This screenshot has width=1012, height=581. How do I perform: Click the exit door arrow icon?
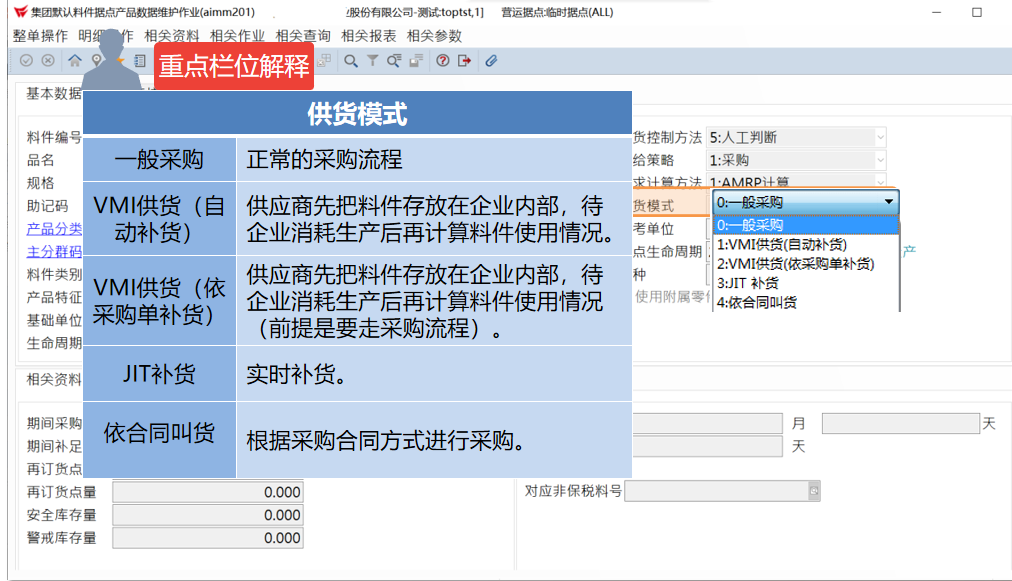click(464, 61)
